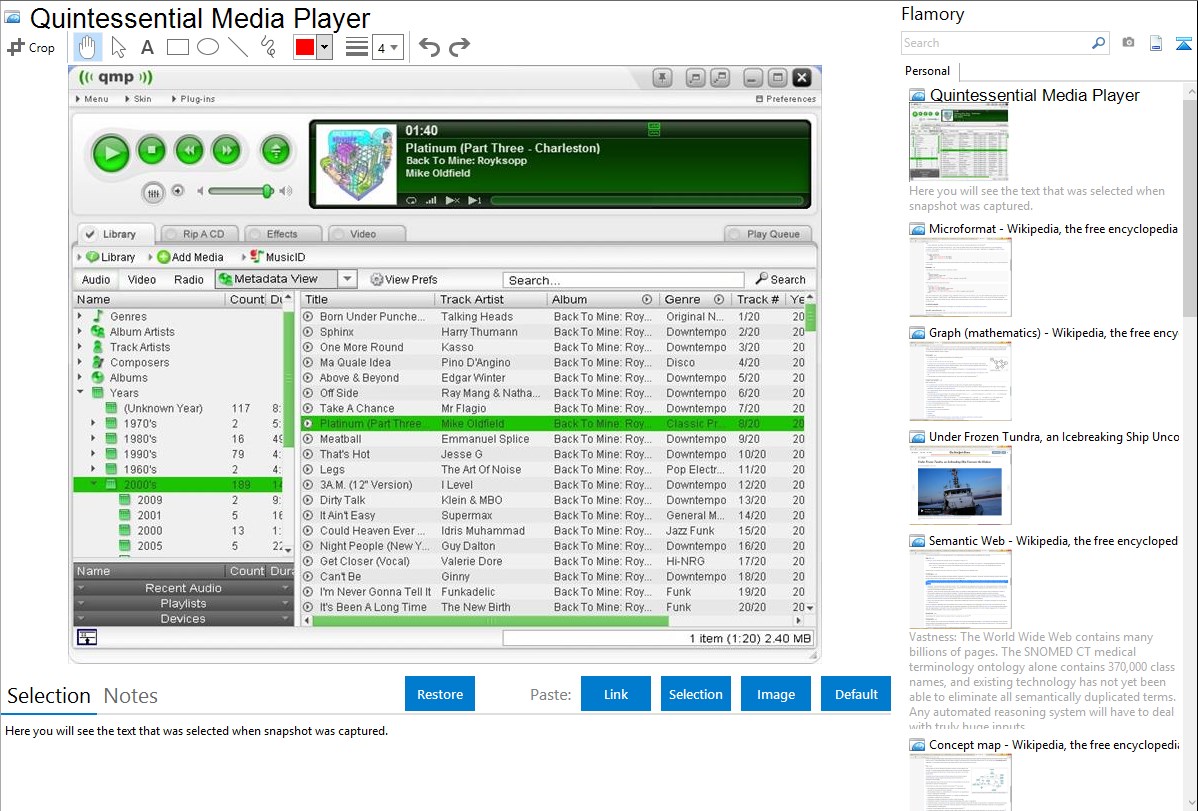Click the Stop button in qmp
The width and height of the screenshot is (1198, 811).
pyautogui.click(x=151, y=151)
